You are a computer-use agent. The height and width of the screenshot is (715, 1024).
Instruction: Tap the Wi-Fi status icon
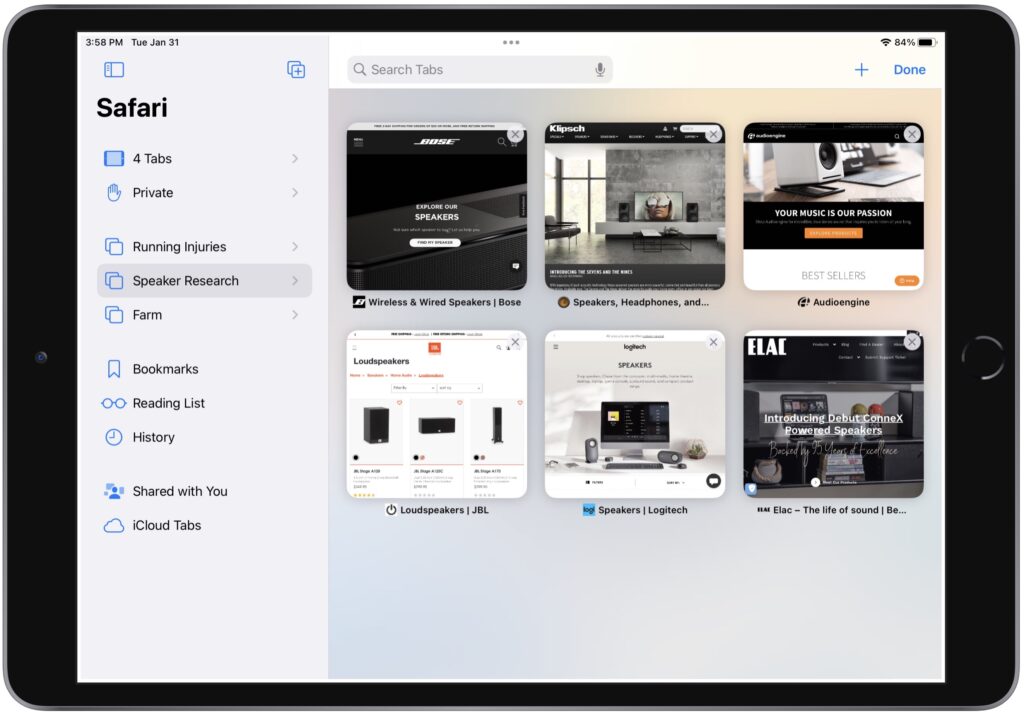886,42
